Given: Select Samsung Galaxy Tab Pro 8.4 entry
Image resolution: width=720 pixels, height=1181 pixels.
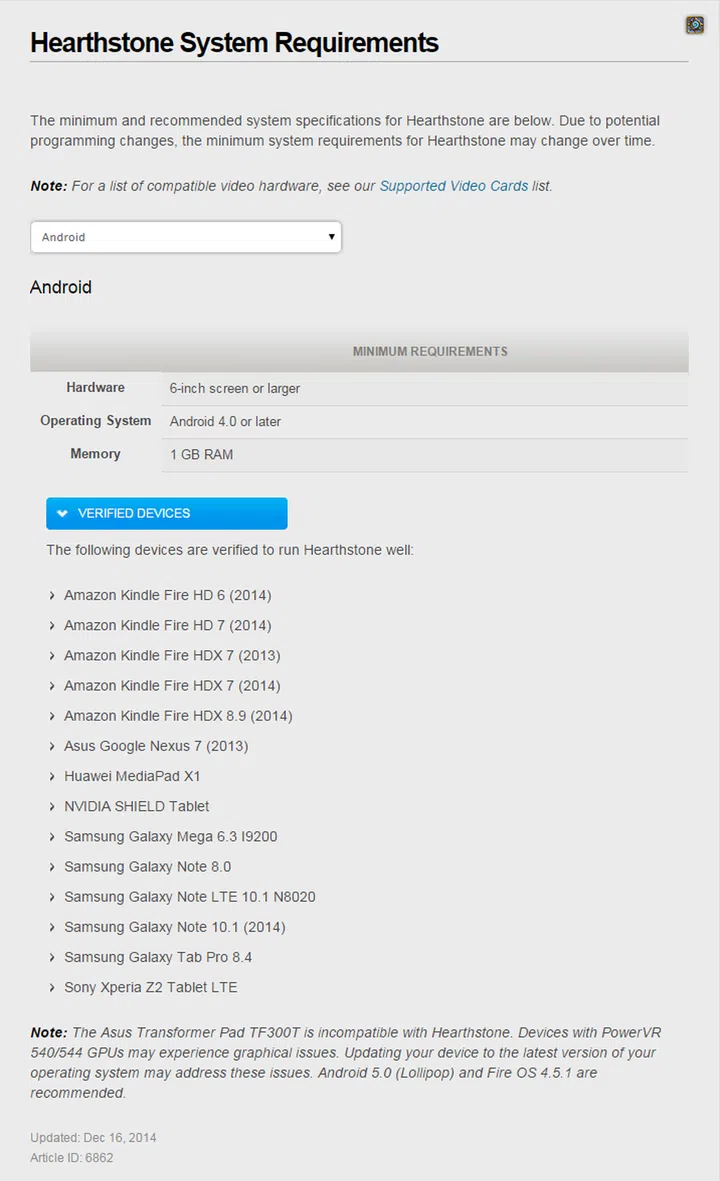Looking at the screenshot, I should pyautogui.click(x=158, y=957).
